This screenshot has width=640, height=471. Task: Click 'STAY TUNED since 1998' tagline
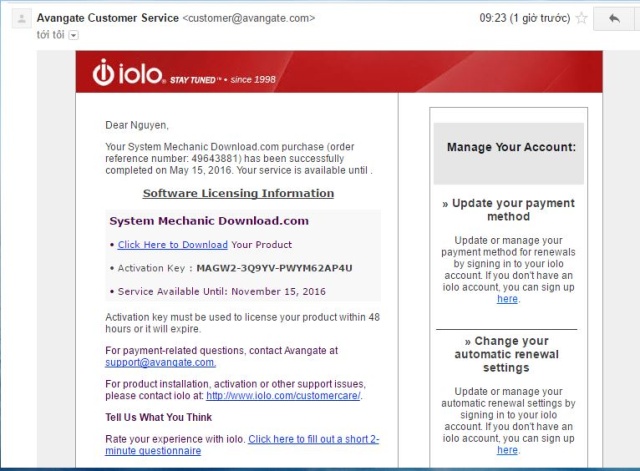pos(223,80)
